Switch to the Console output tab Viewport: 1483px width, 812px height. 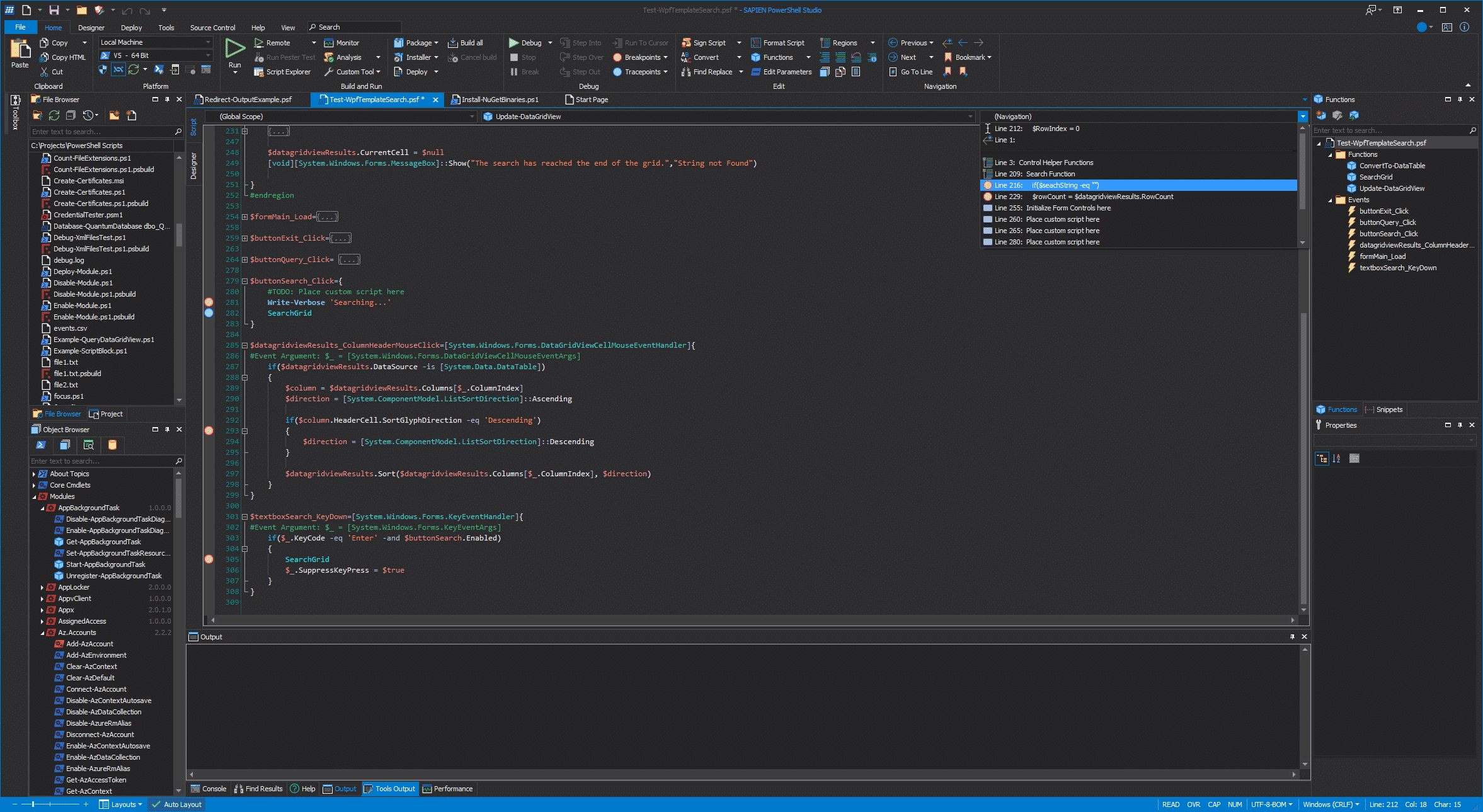[x=215, y=789]
